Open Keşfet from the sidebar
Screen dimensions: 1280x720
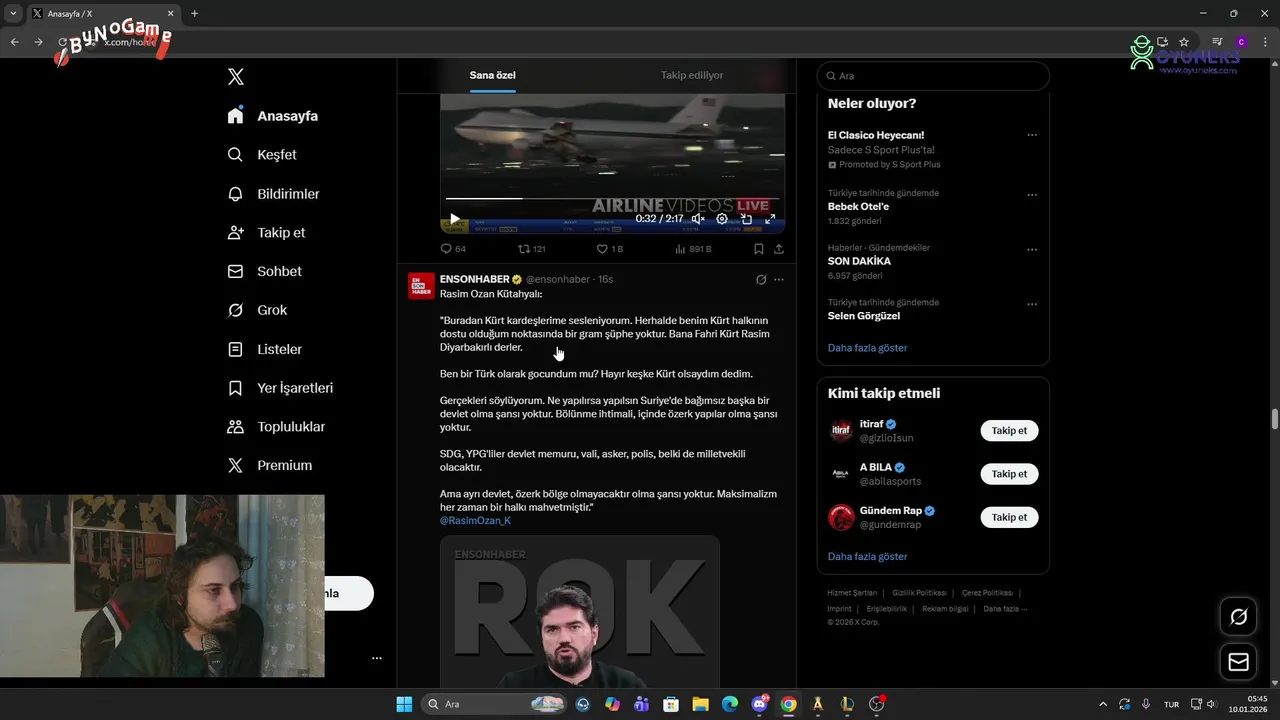pyautogui.click(x=262, y=155)
